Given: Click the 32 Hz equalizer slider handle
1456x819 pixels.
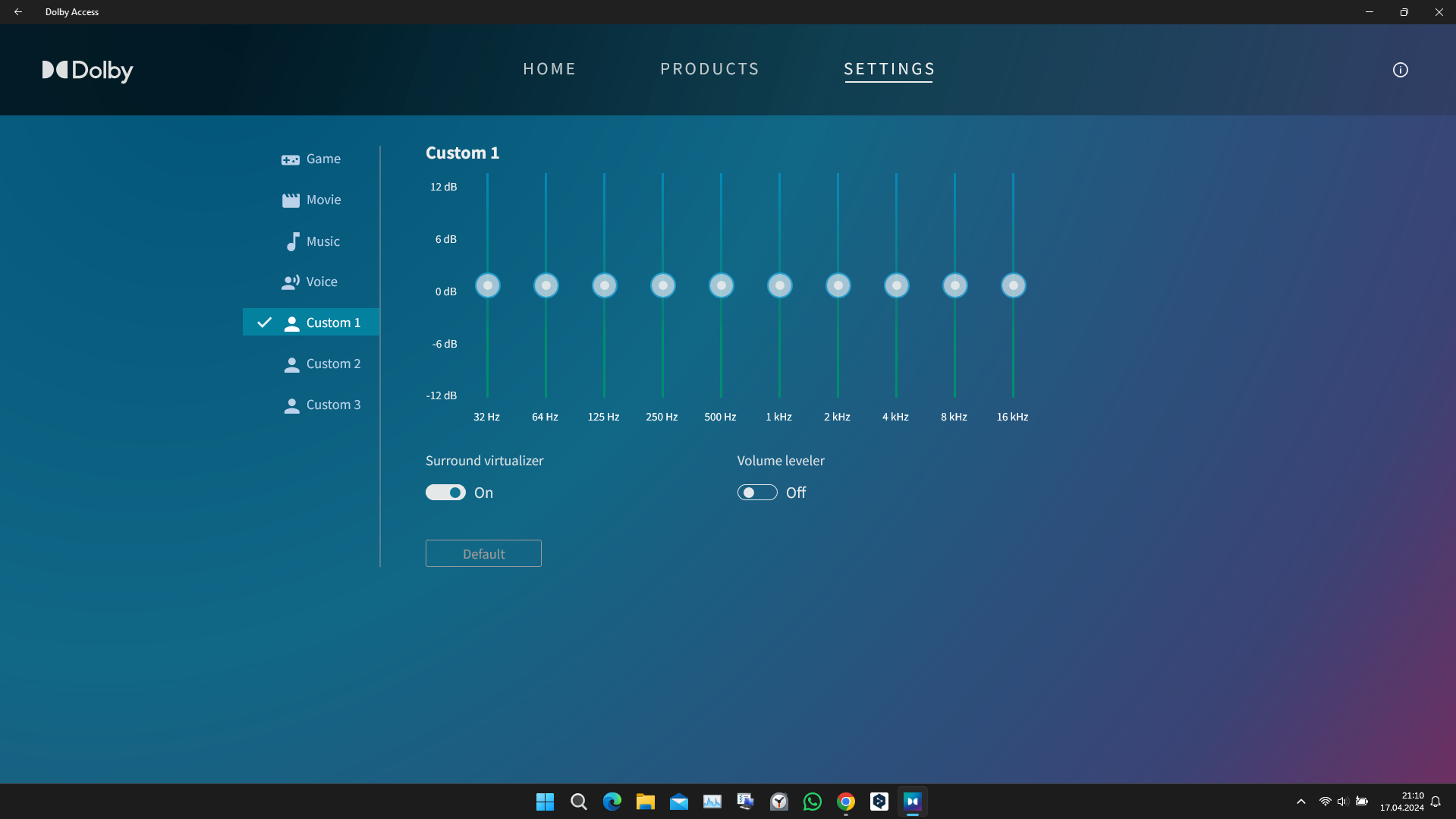Looking at the screenshot, I should point(488,285).
